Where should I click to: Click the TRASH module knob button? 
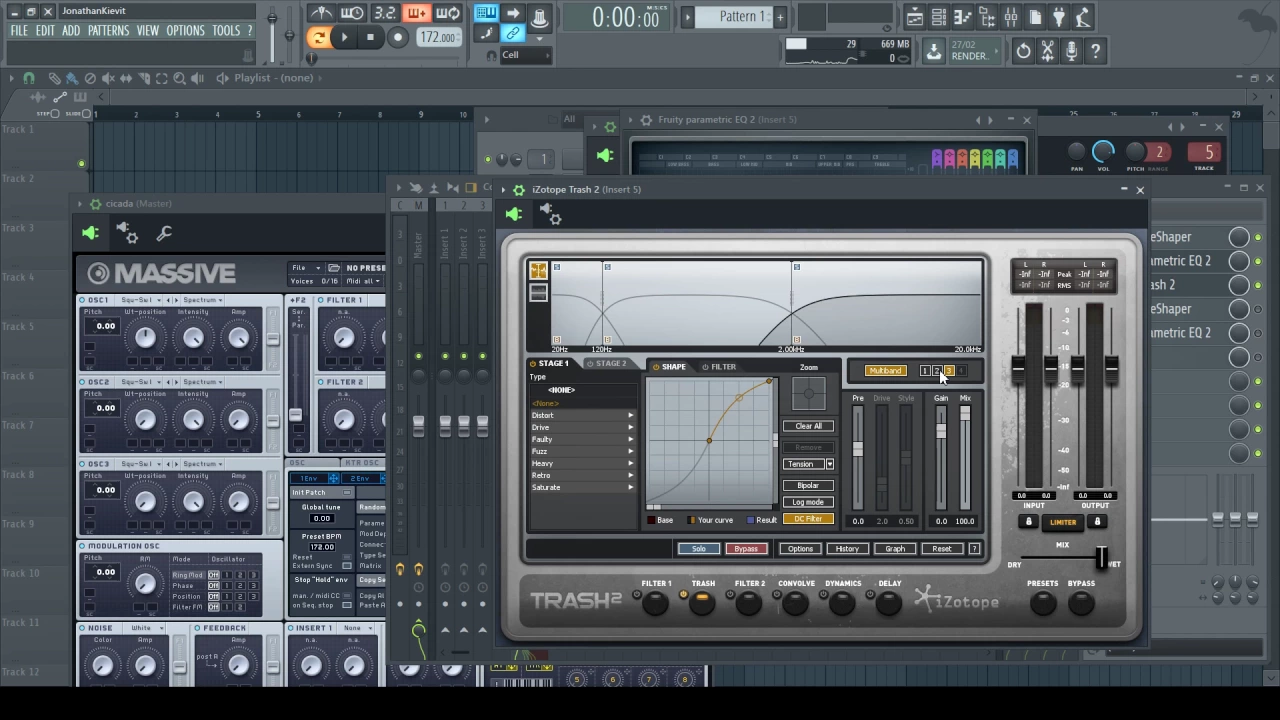tap(702, 602)
